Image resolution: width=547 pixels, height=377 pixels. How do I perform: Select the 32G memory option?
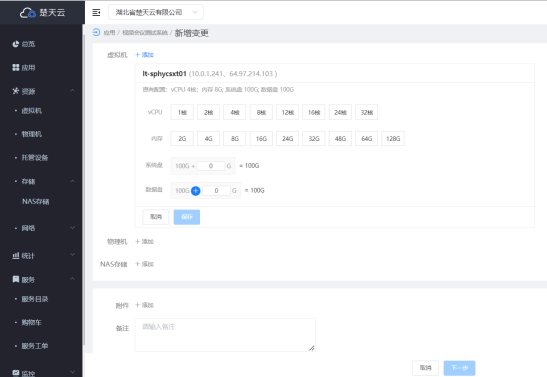click(x=314, y=138)
